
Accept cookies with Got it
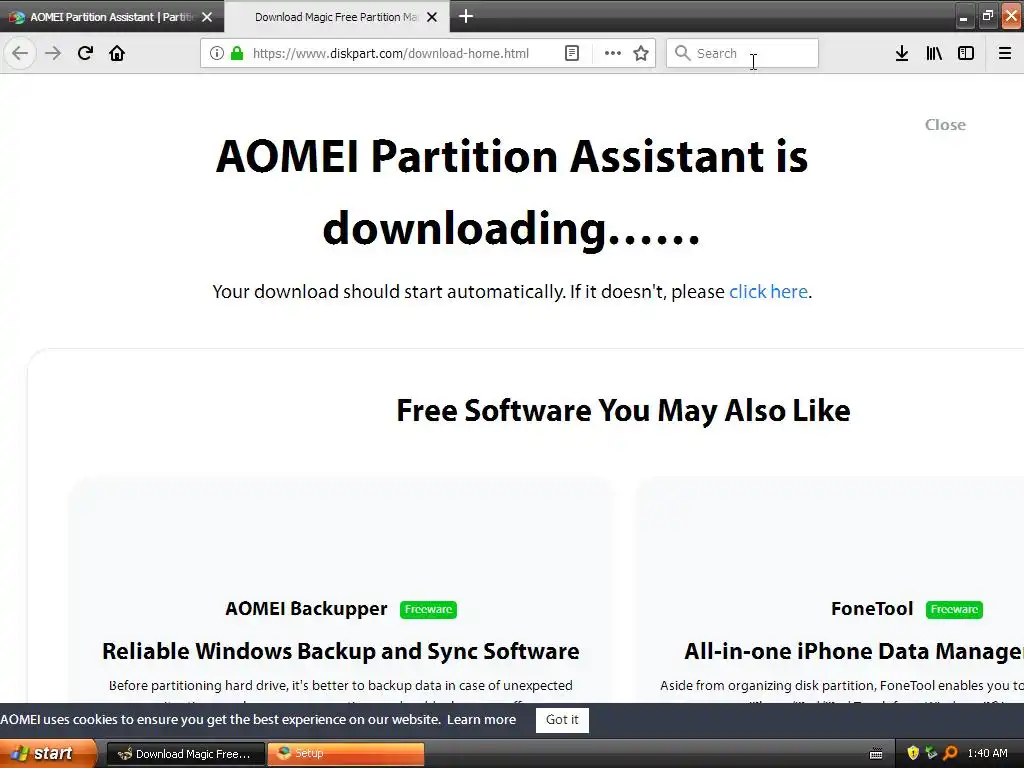tap(562, 720)
